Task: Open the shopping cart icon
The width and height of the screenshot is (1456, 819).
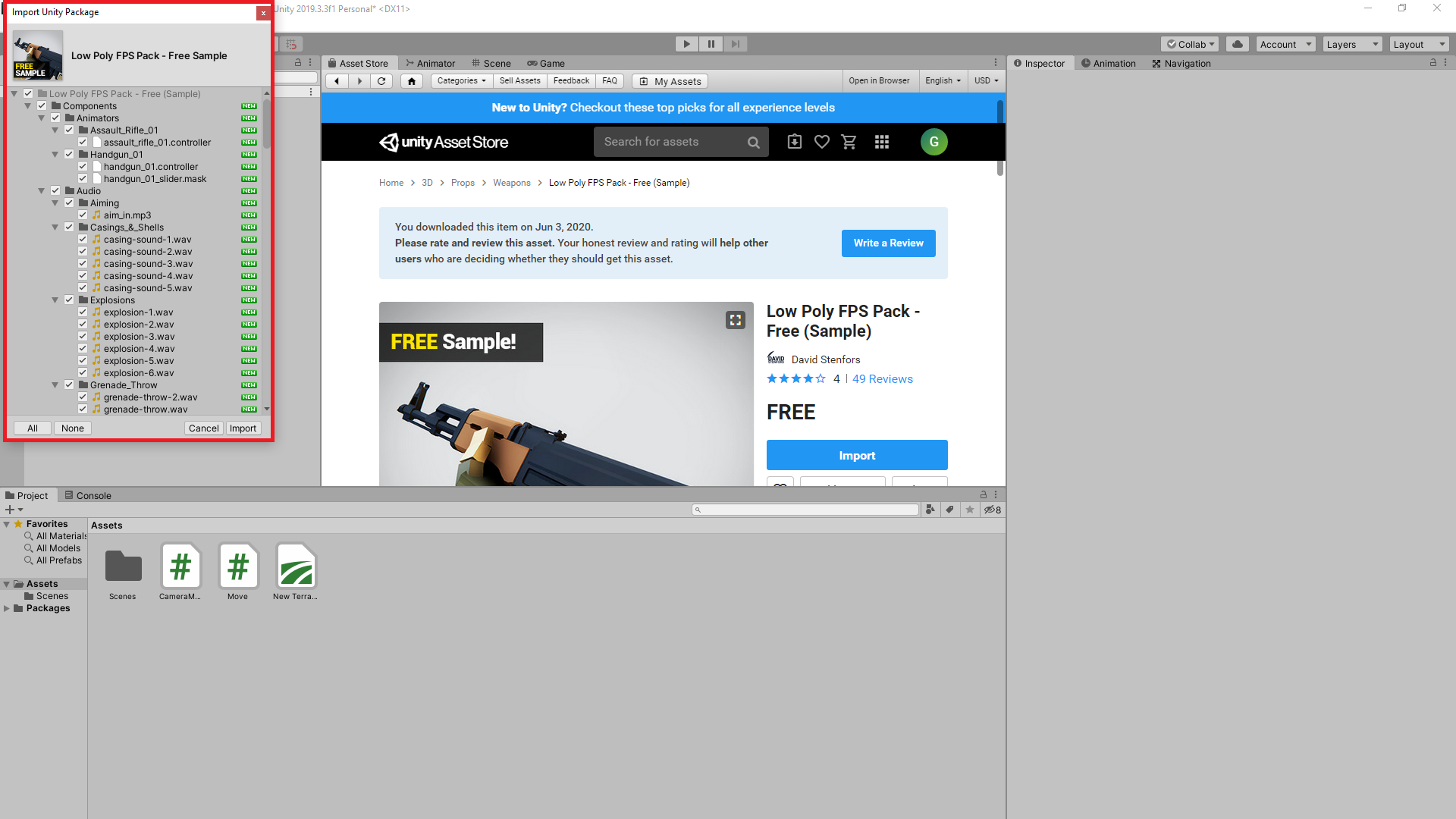Action: coord(849,142)
